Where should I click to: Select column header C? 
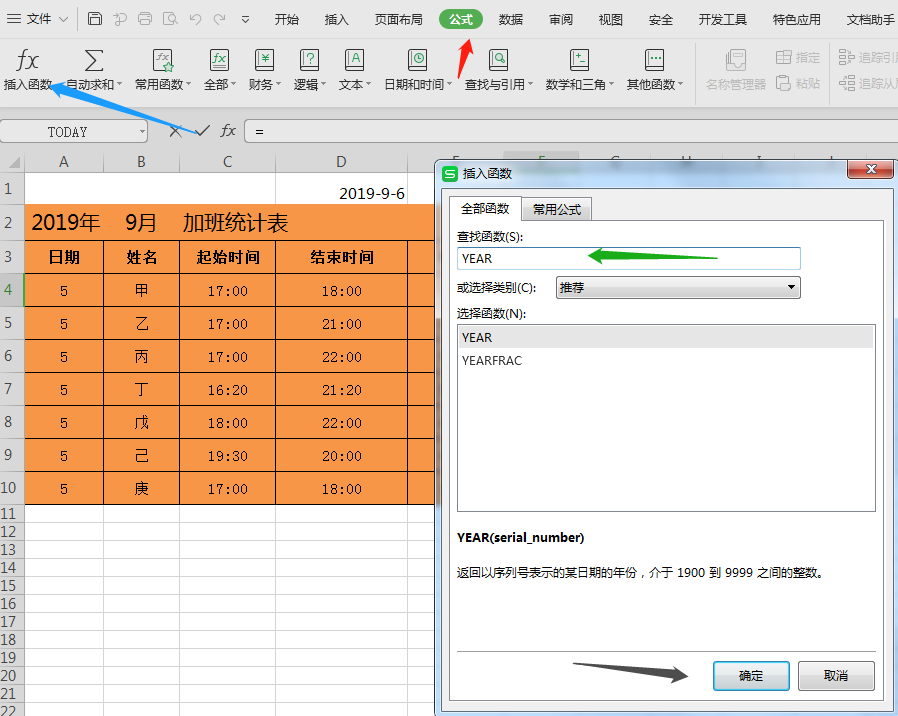227,162
